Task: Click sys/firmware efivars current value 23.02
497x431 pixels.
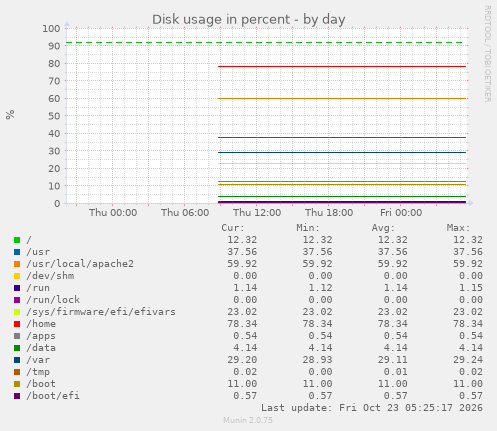Action: (x=242, y=312)
